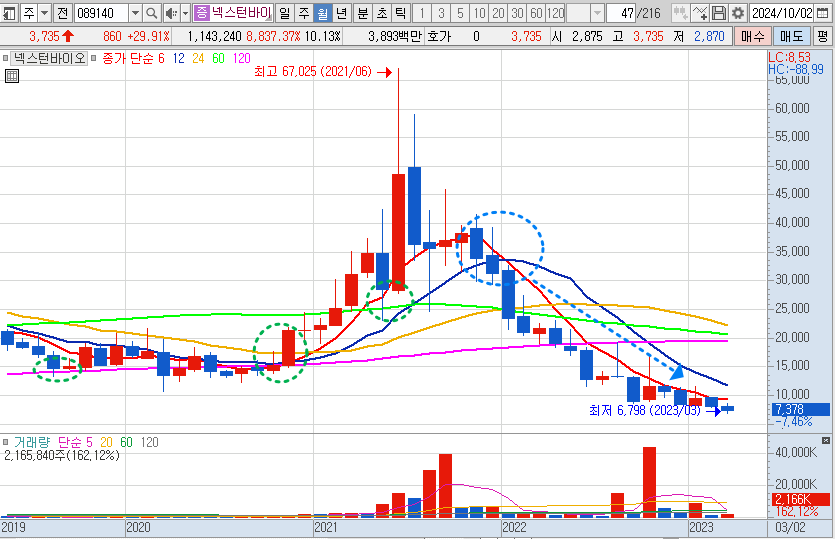Open stock search with the magnifier icon
The width and height of the screenshot is (835, 539).
[152, 13]
